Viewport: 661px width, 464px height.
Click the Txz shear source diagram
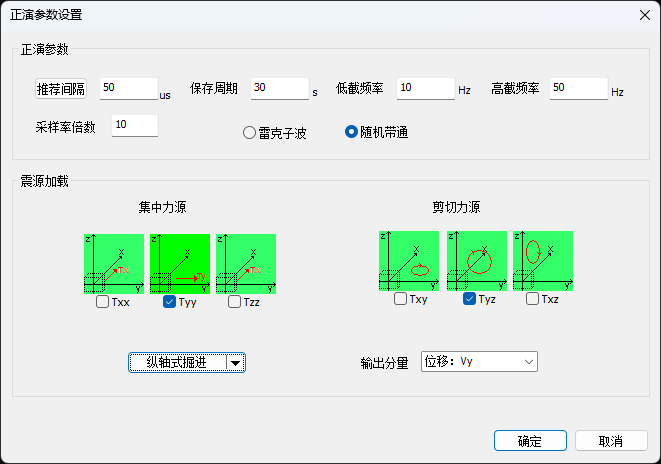[x=542, y=261]
